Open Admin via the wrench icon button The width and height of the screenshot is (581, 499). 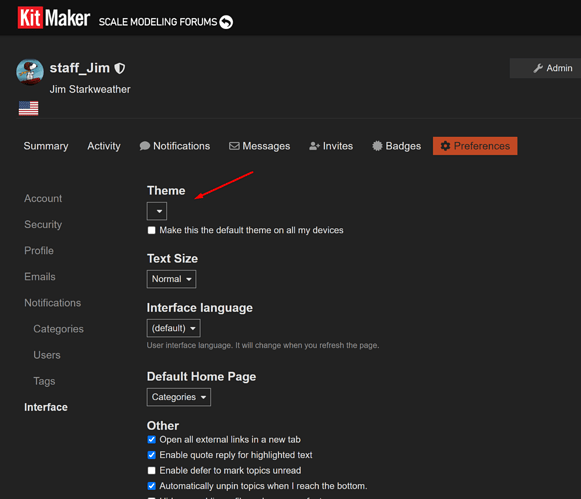[545, 68]
